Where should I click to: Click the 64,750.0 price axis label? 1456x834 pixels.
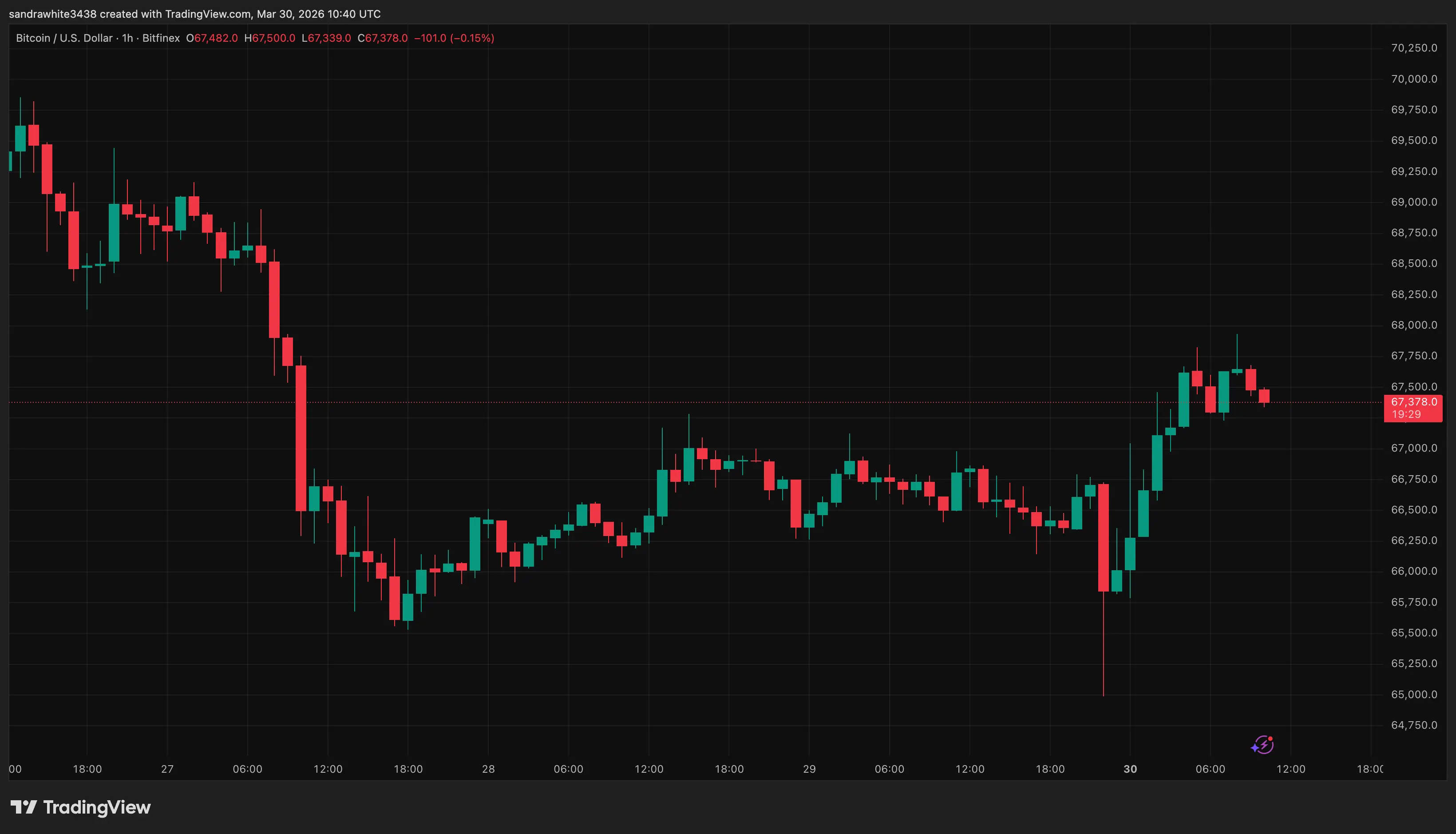click(1414, 725)
